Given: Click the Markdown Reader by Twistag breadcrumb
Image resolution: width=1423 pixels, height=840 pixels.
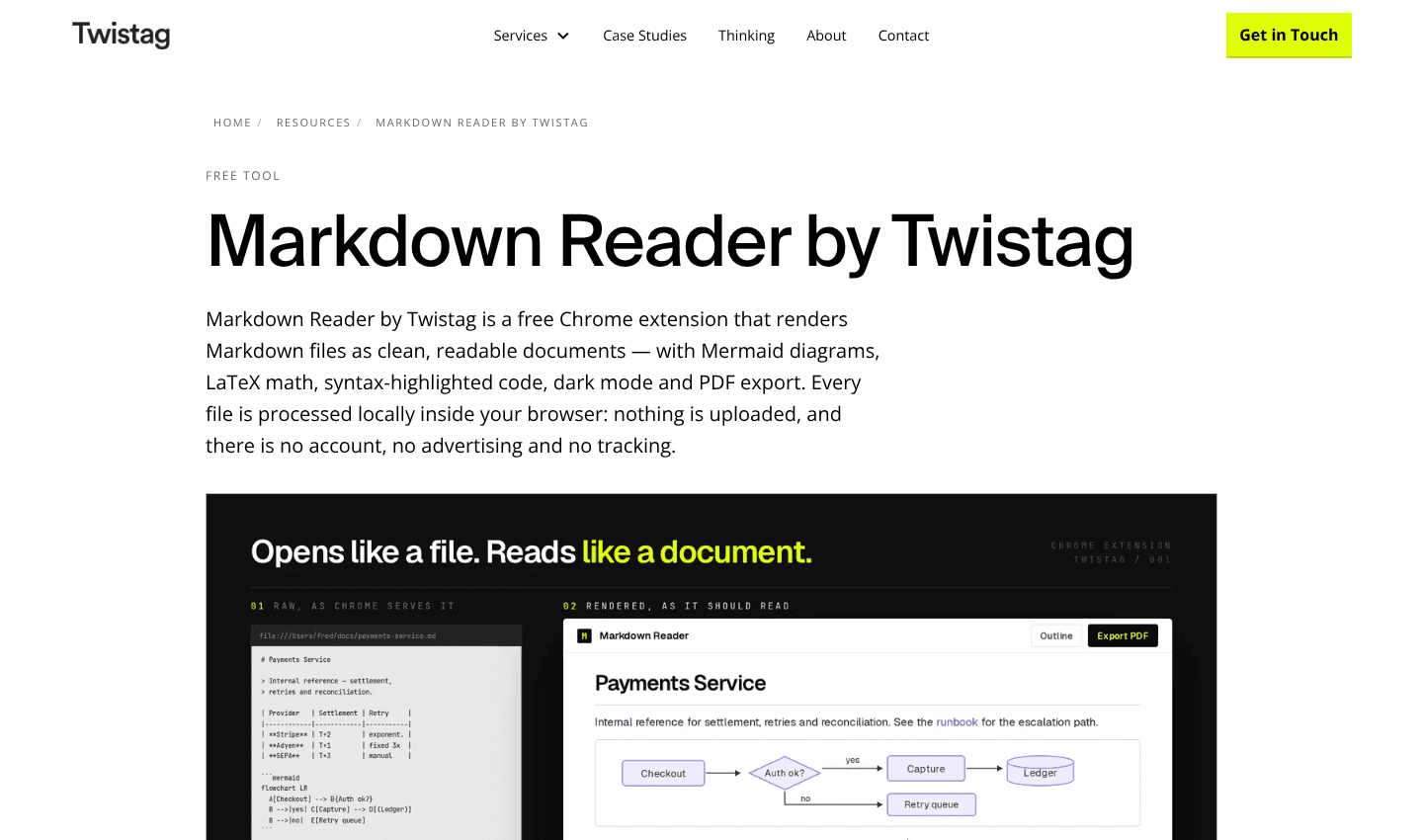Looking at the screenshot, I should pos(481,123).
